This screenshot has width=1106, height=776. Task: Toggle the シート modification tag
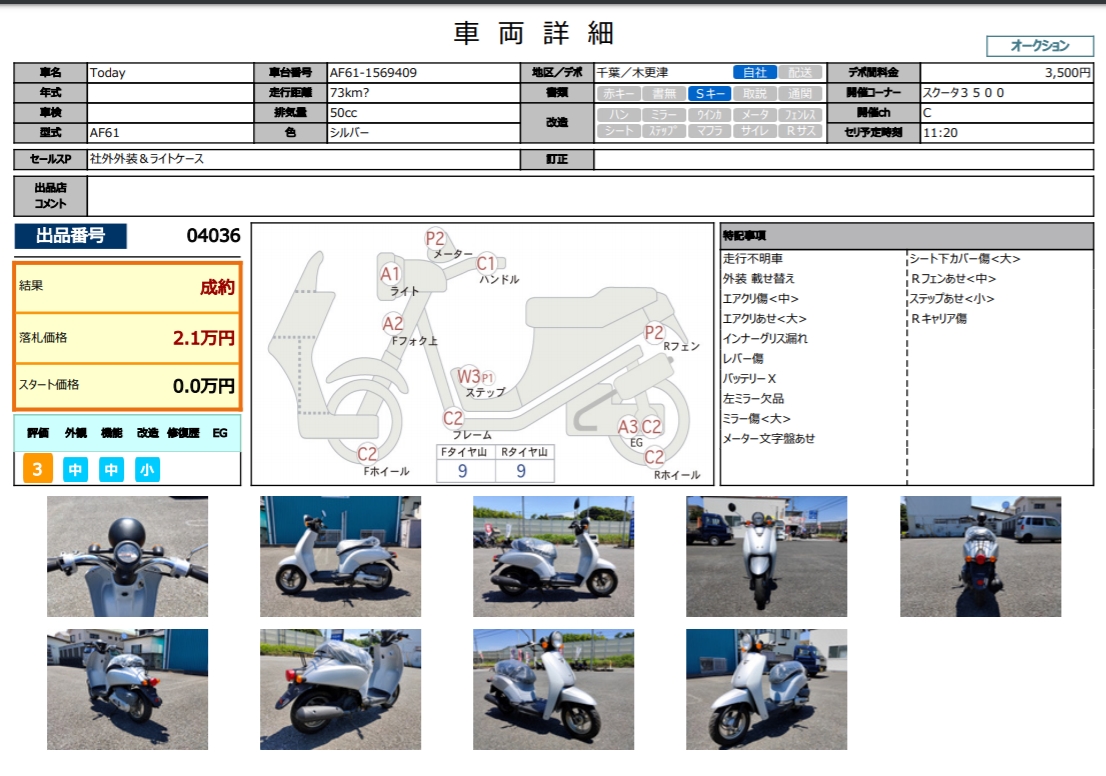(x=619, y=131)
